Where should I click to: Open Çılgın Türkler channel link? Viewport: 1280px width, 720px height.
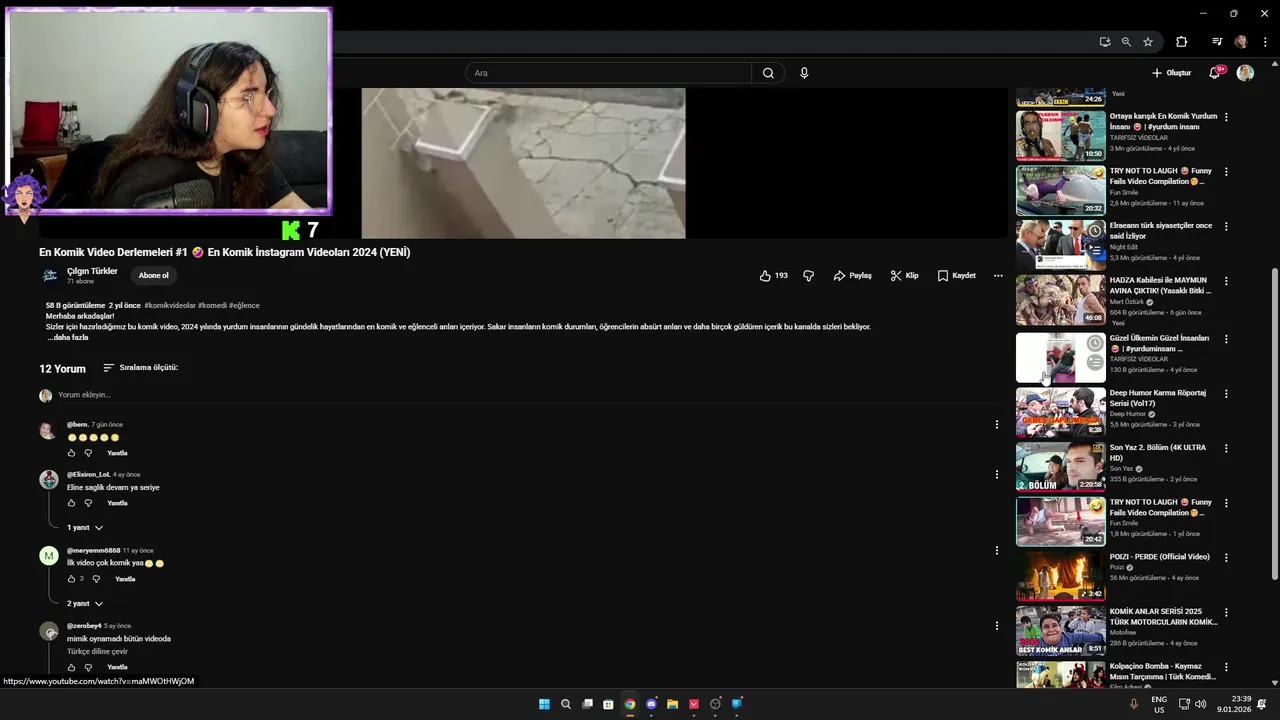(x=92, y=271)
